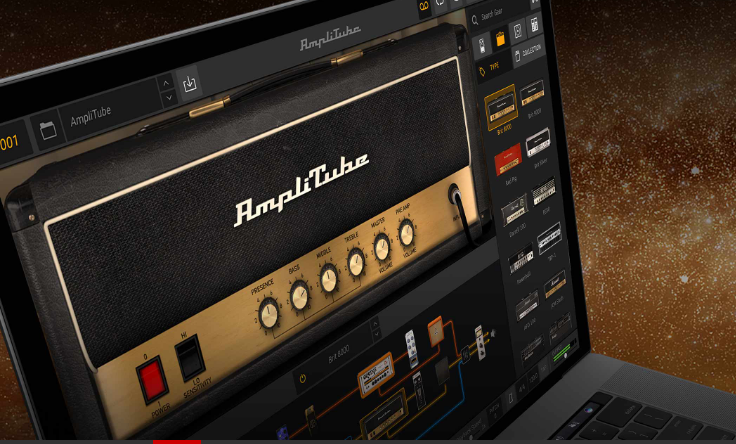Select the highlighted amp gear category icon
Screen dimensions: 736x444
[x=500, y=38]
